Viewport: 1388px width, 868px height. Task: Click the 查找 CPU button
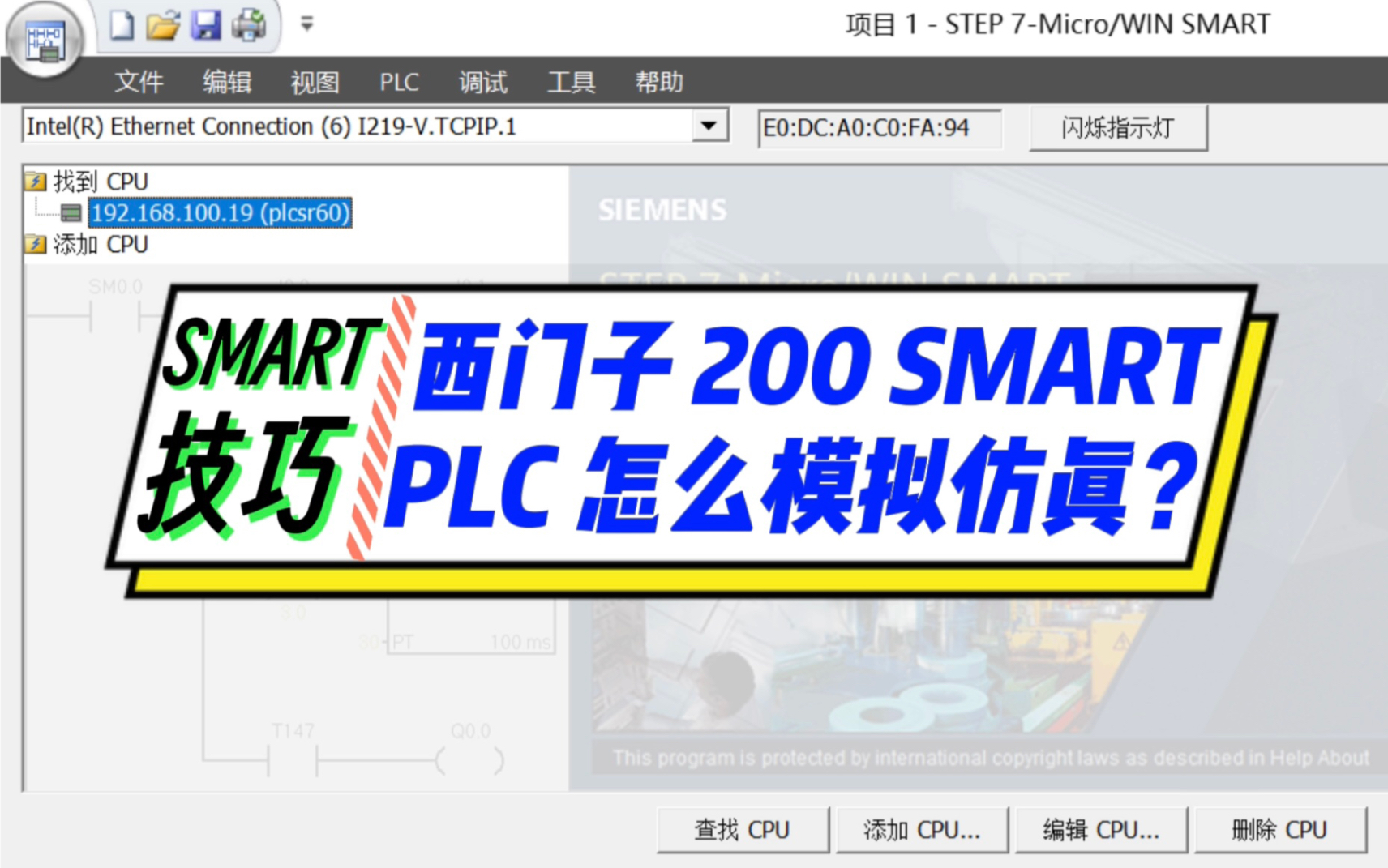(x=742, y=829)
